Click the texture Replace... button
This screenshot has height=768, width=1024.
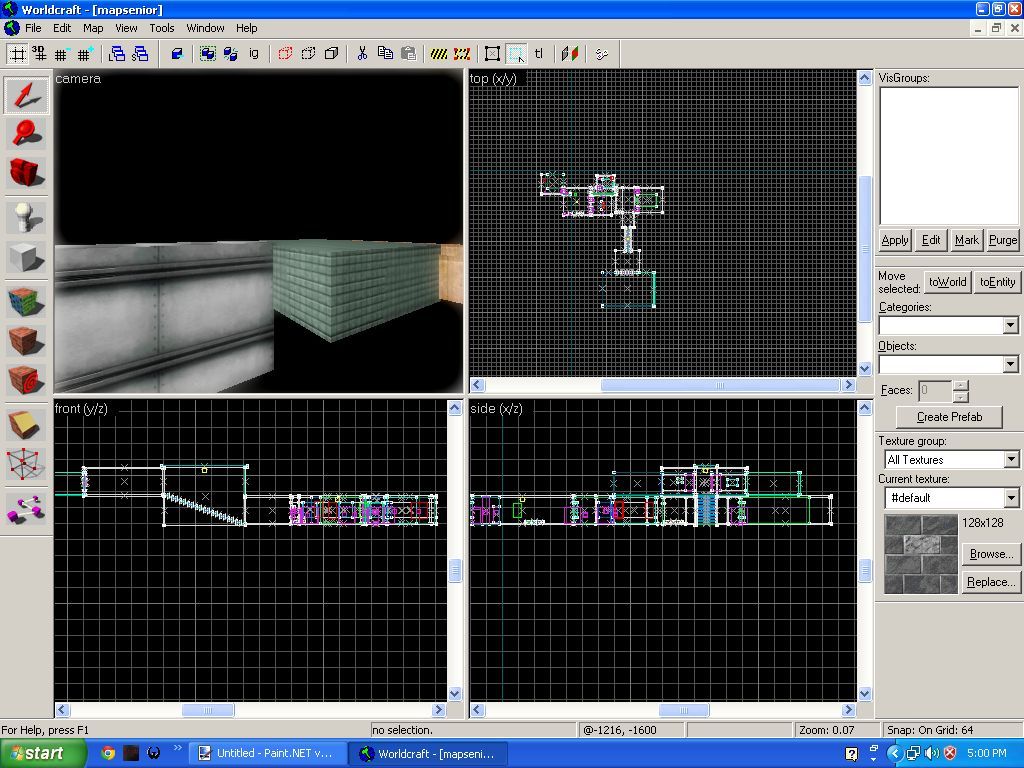coord(991,582)
